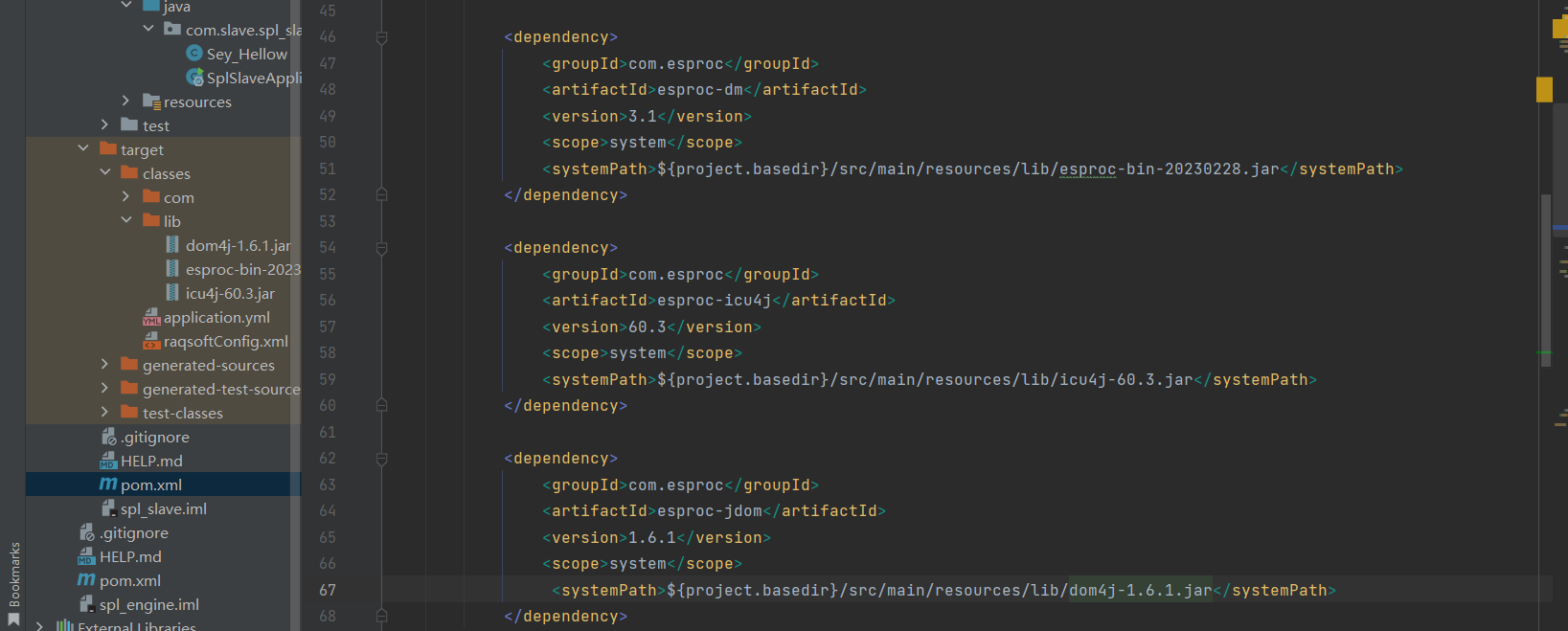Click the Sey_Hellow class icon
The height and width of the screenshot is (631, 1568).
click(x=194, y=54)
